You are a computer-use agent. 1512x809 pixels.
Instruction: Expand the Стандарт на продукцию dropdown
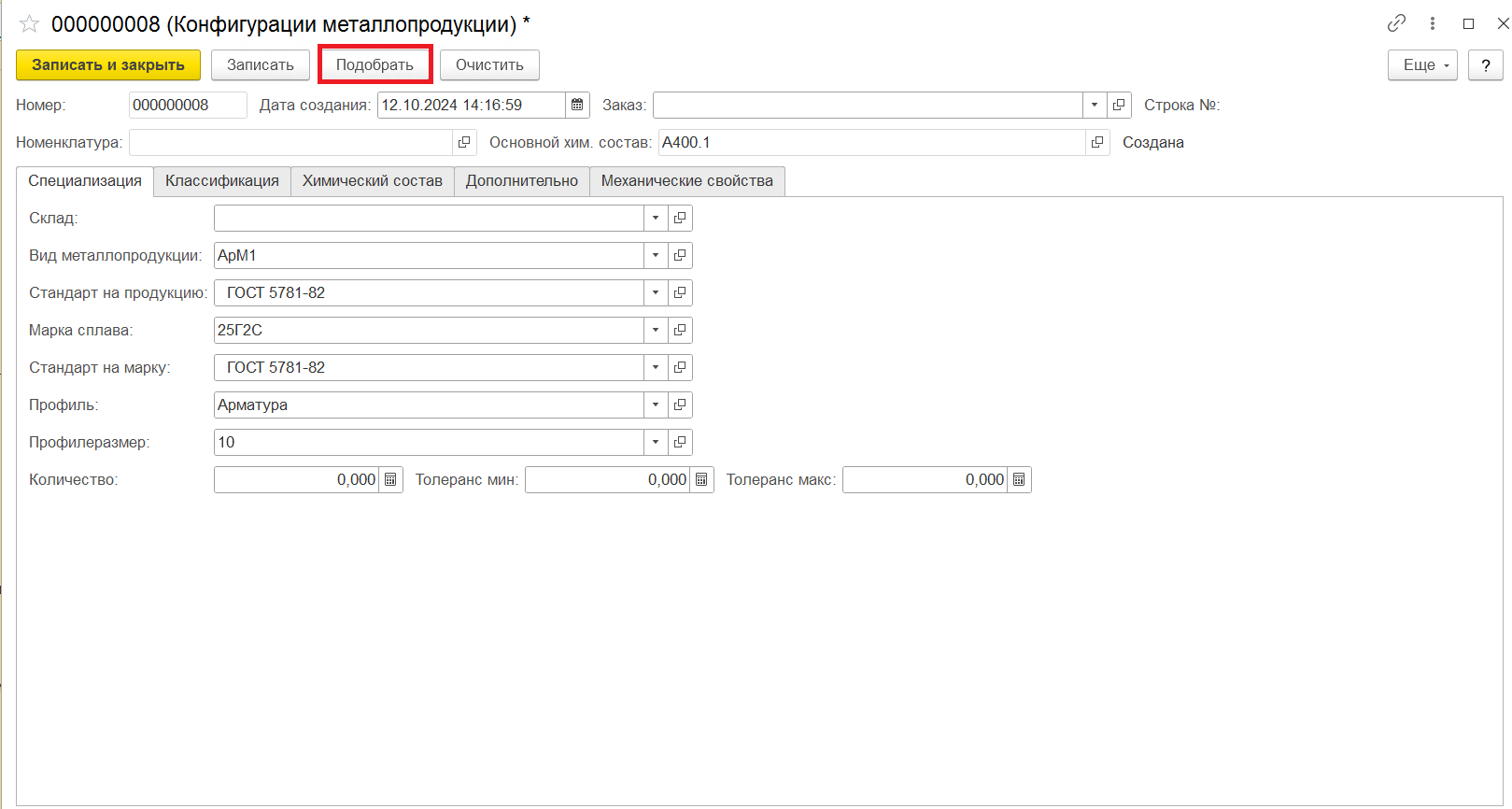[656, 292]
